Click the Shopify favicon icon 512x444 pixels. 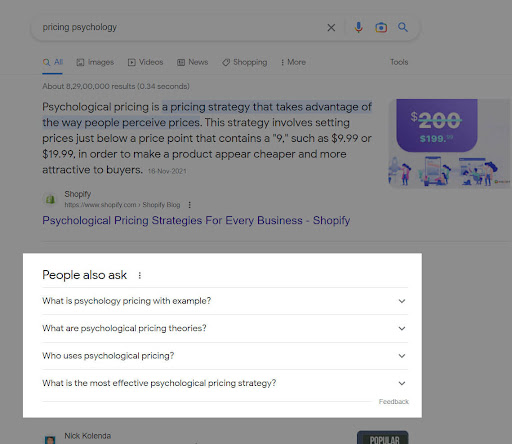coord(50,199)
